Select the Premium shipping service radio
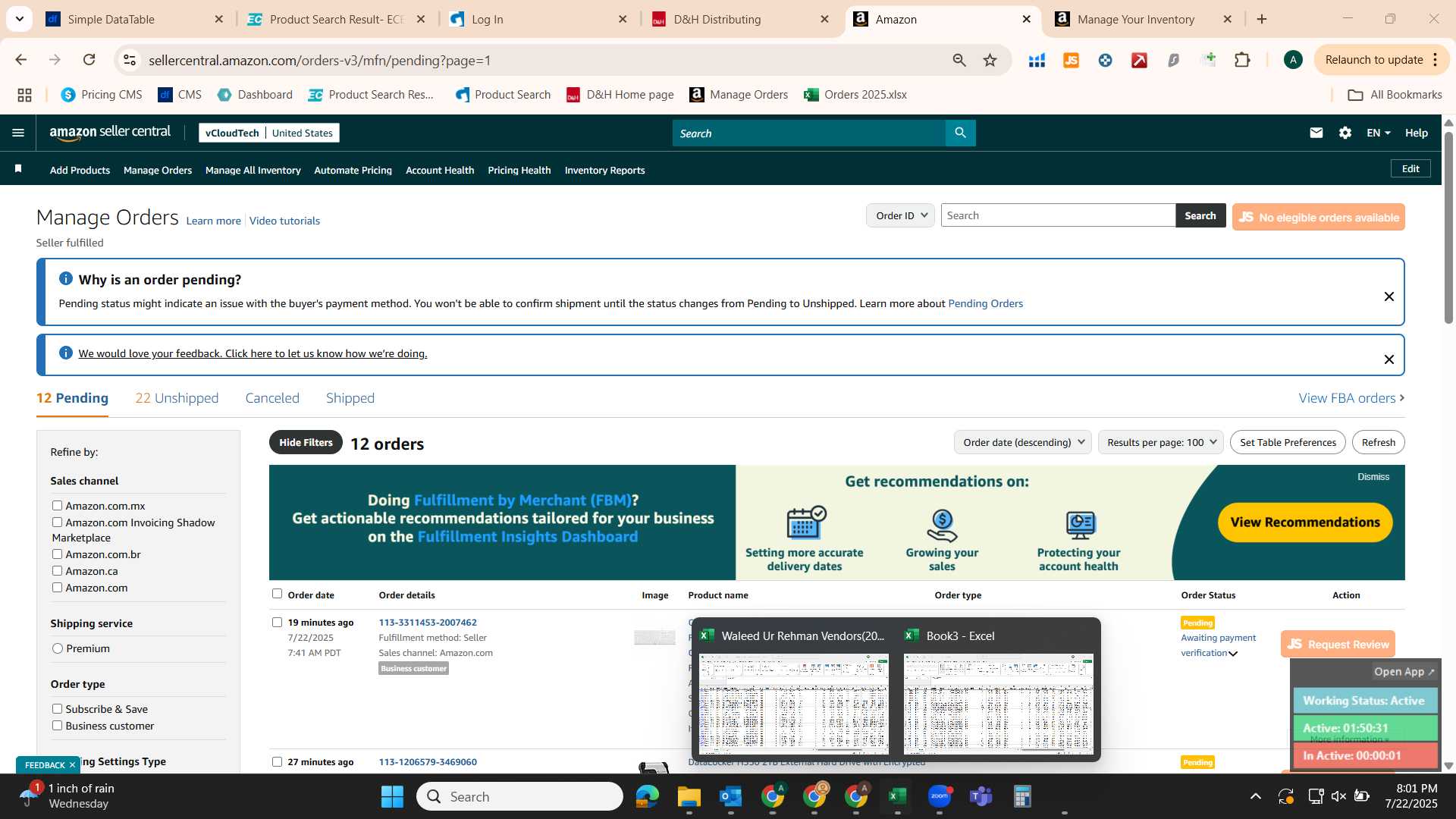Viewport: 1456px width, 819px height. (x=57, y=648)
